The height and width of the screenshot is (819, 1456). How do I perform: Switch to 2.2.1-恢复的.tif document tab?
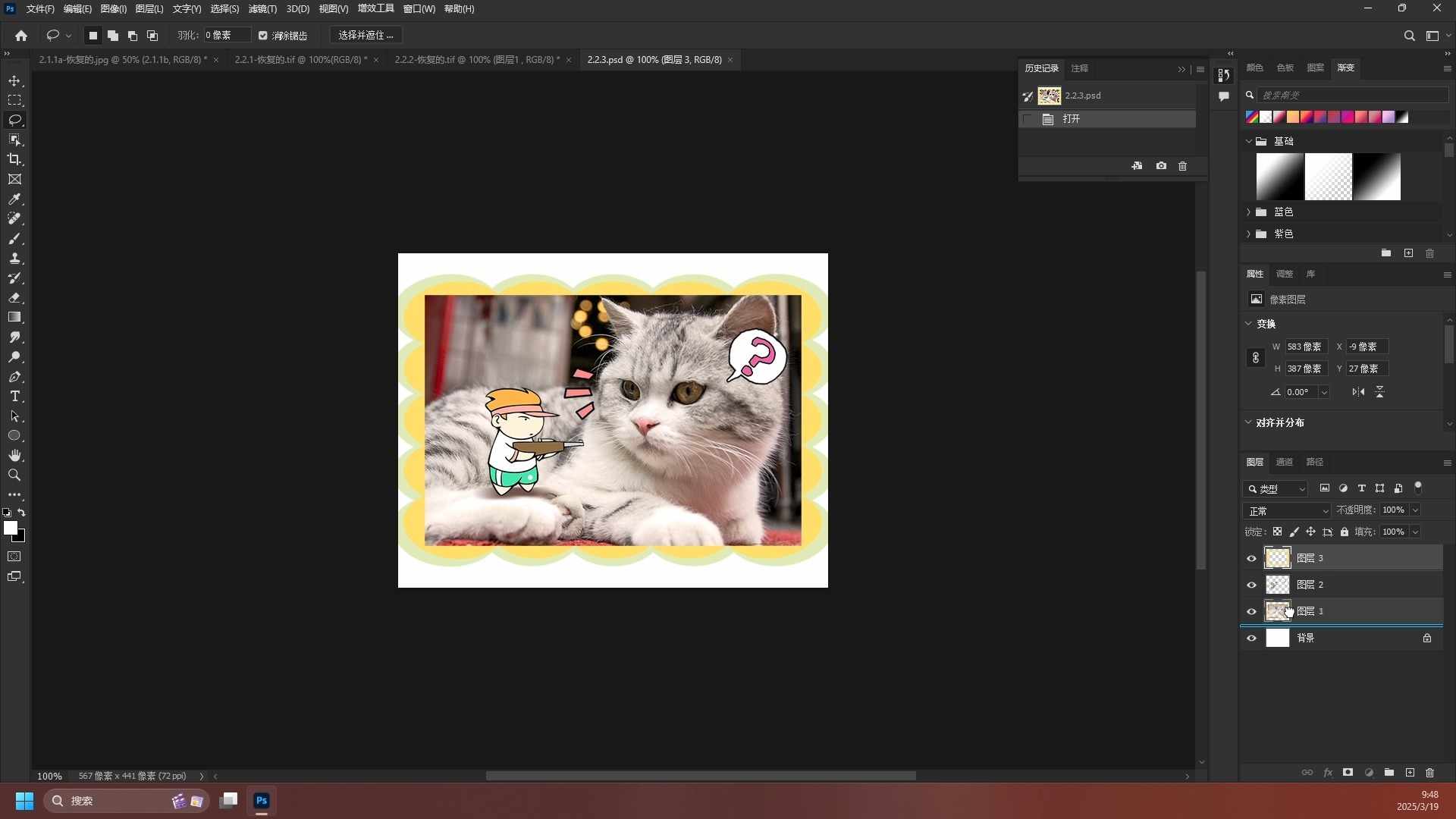click(x=300, y=59)
